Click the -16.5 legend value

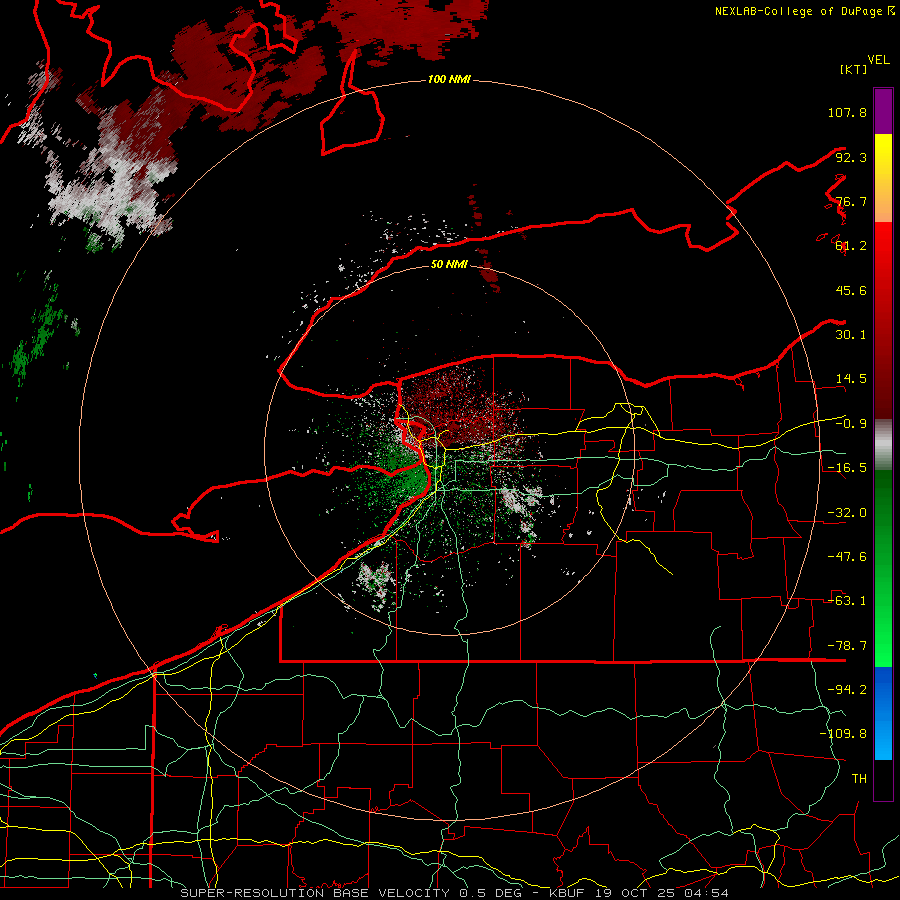[x=847, y=468]
